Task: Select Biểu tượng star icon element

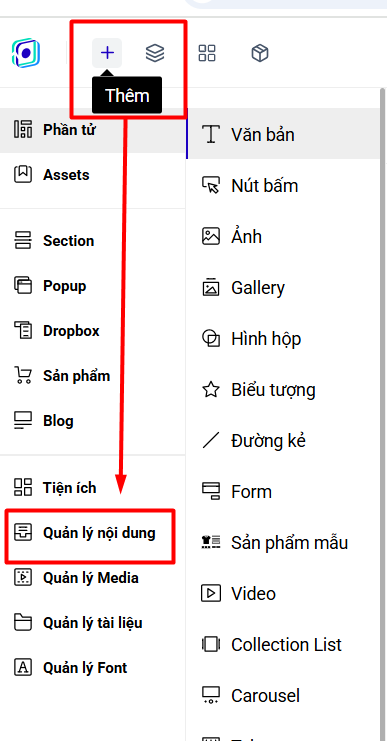Action: [283, 389]
